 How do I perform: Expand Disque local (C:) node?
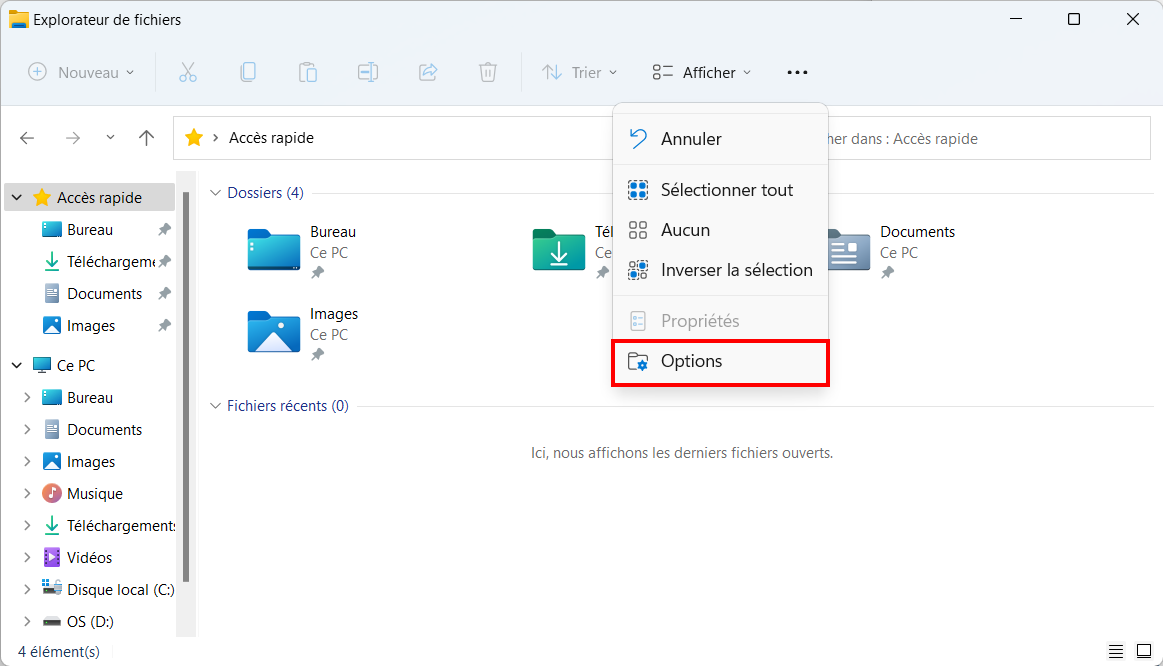point(27,589)
